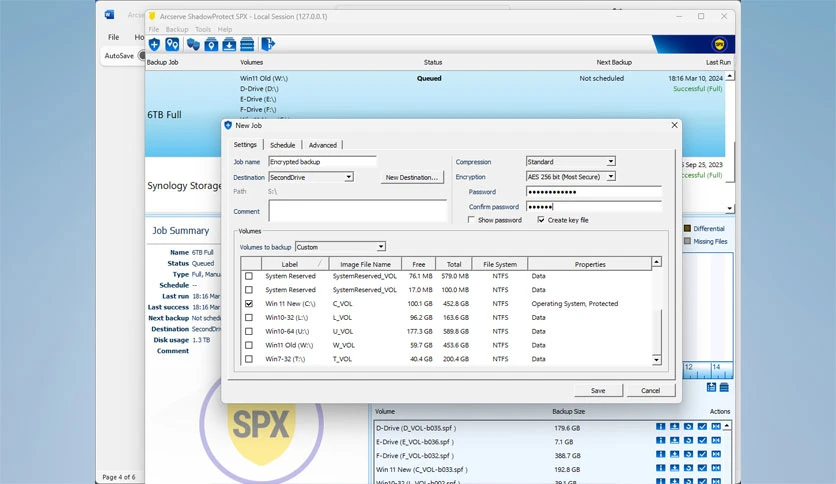Click the verify checkmark on the Win 11 New backup
The height and width of the screenshot is (484, 836).
702,468
